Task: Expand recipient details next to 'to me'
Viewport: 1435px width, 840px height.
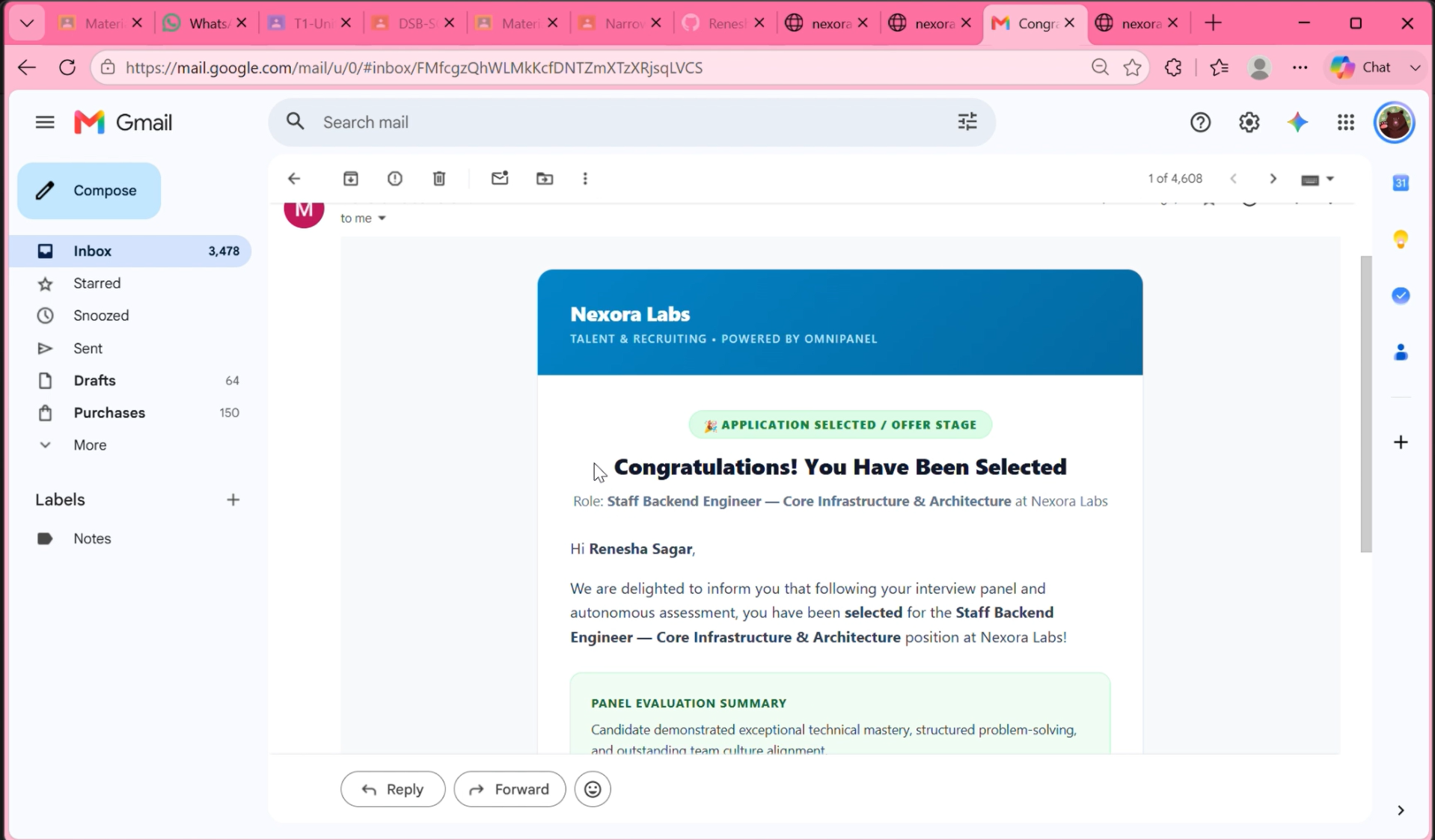Action: [x=382, y=218]
